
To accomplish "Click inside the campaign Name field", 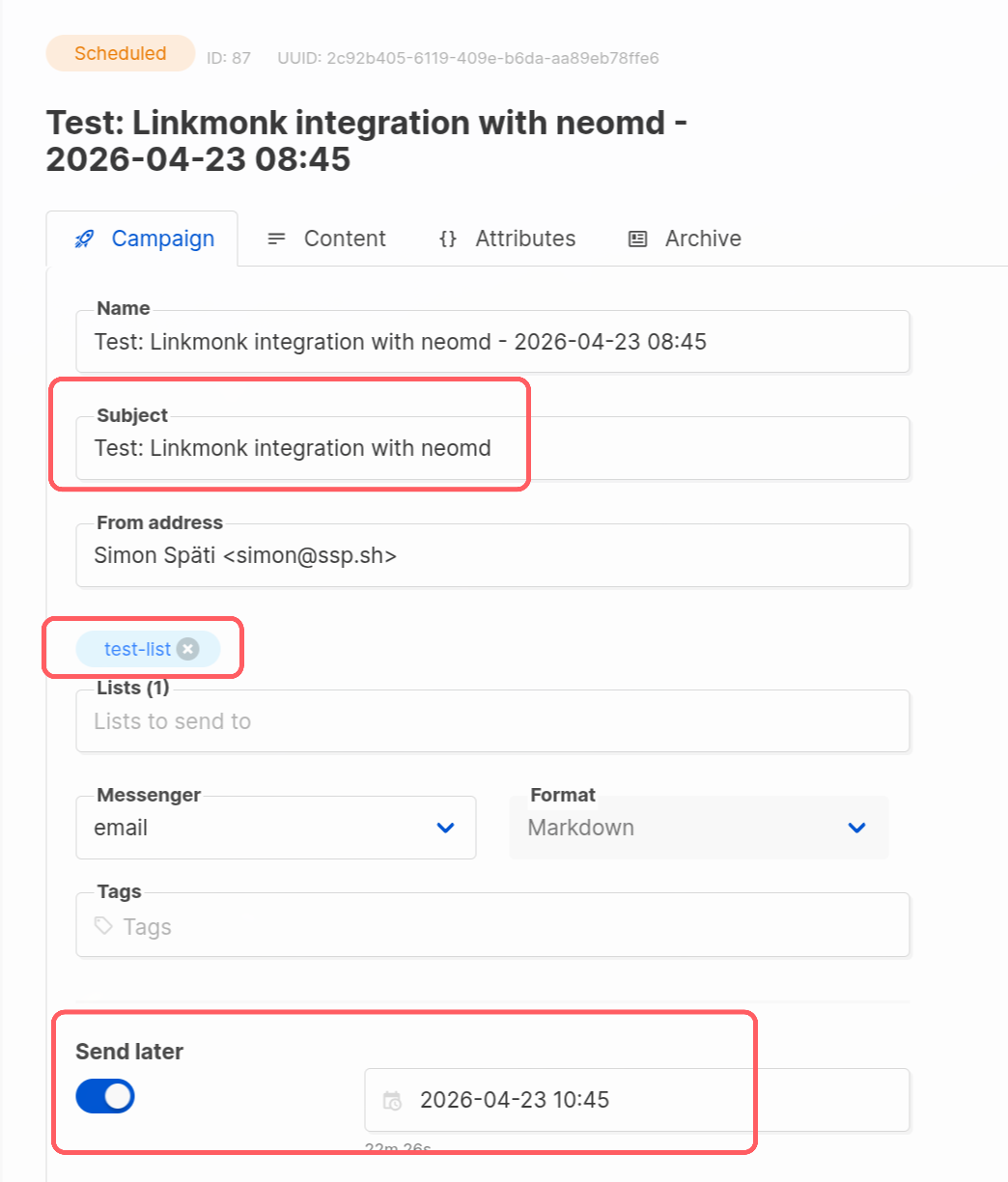I will click(492, 342).
